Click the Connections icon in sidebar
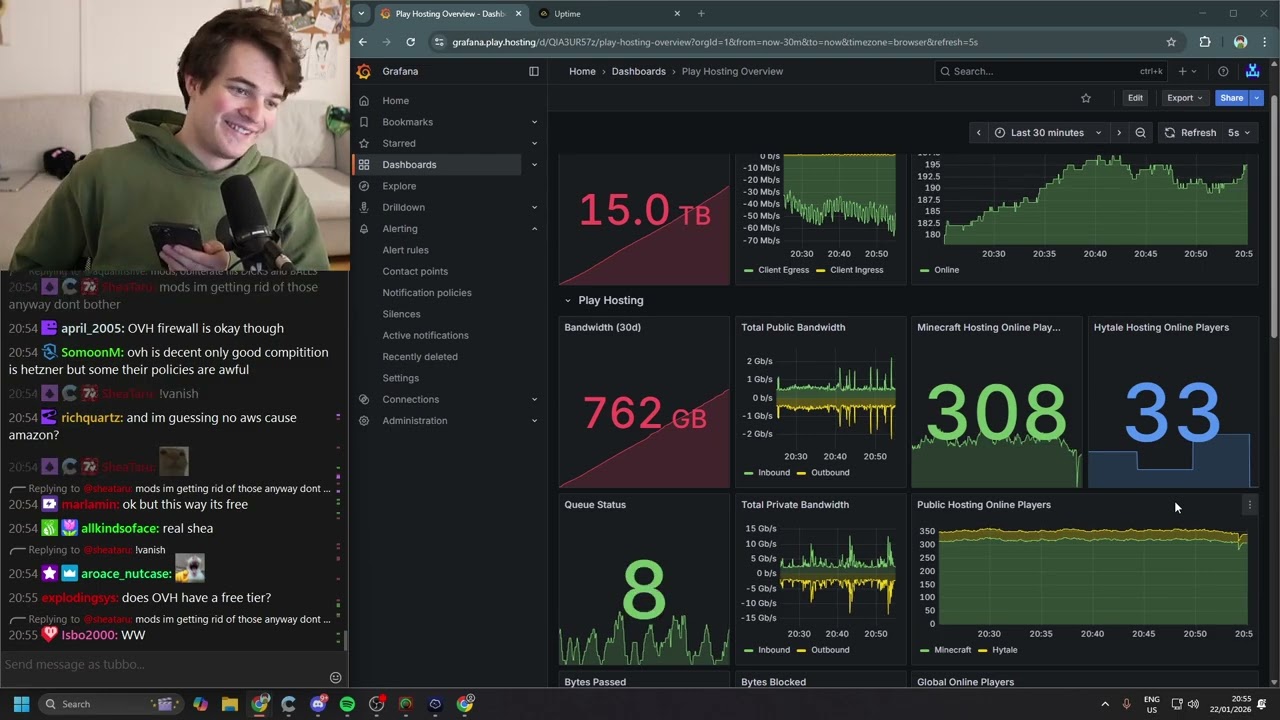The height and width of the screenshot is (720, 1280). tap(364, 399)
